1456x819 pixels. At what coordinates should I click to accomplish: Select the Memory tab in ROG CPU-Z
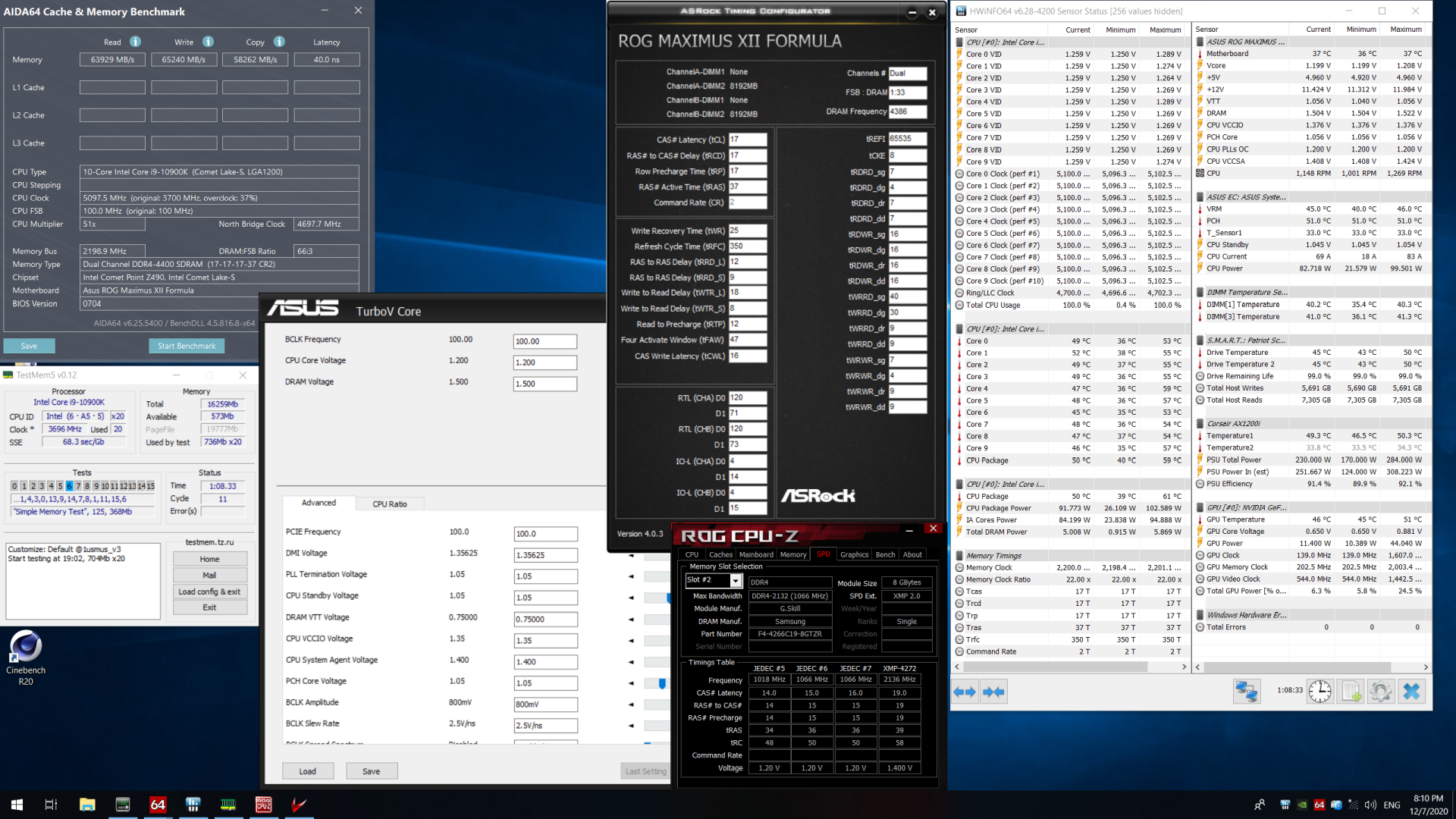tap(793, 554)
